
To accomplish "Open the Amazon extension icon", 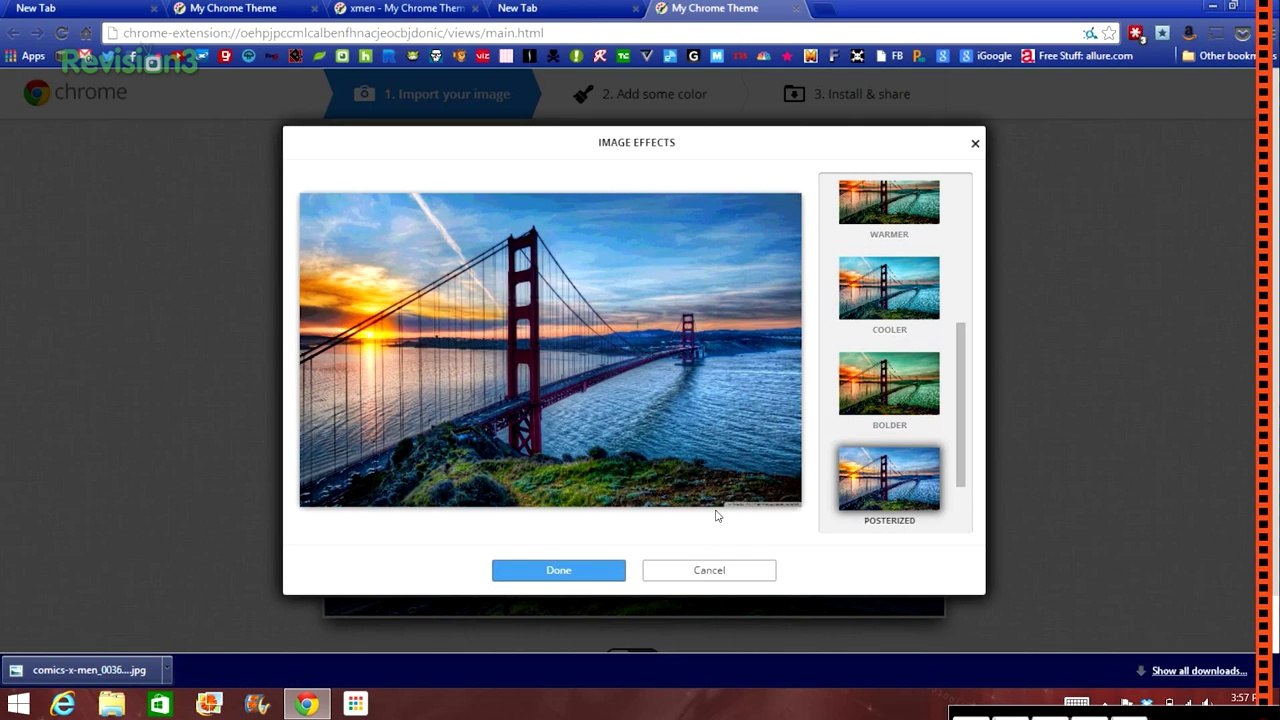I will pos(1189,33).
